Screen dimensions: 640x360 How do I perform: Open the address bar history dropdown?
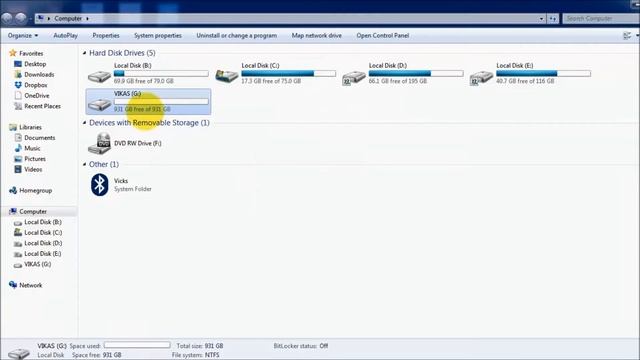click(541, 18)
